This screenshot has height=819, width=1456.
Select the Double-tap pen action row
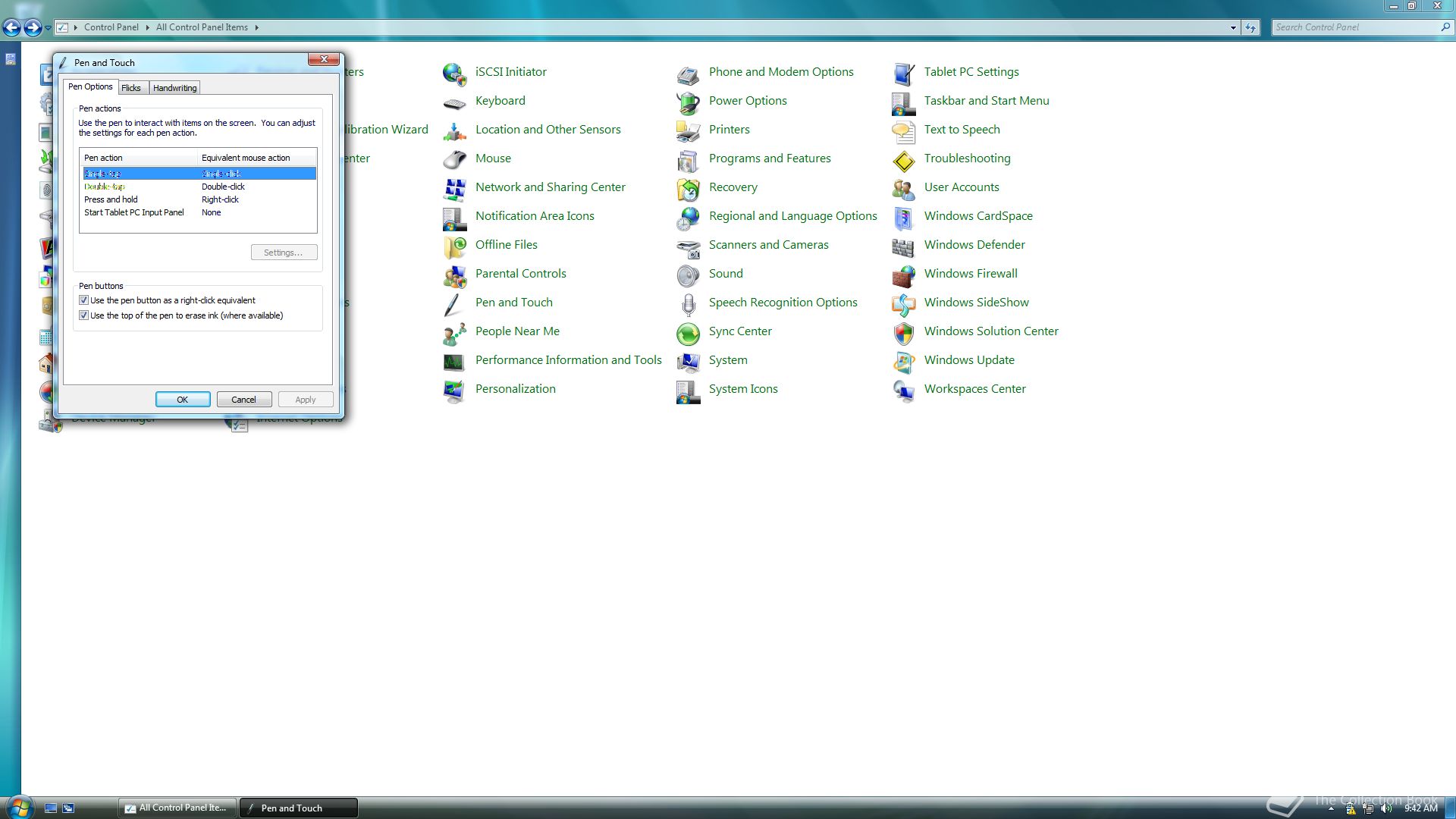199,187
